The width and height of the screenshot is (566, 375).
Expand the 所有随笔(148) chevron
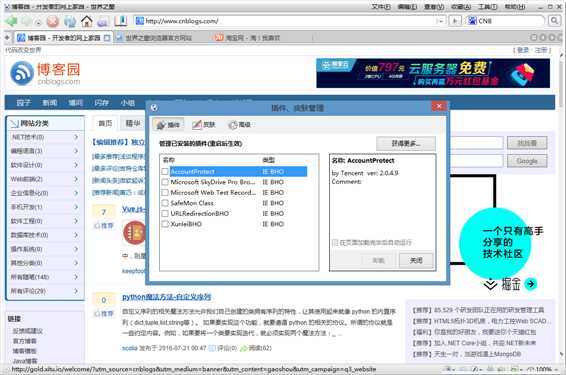coord(76,277)
